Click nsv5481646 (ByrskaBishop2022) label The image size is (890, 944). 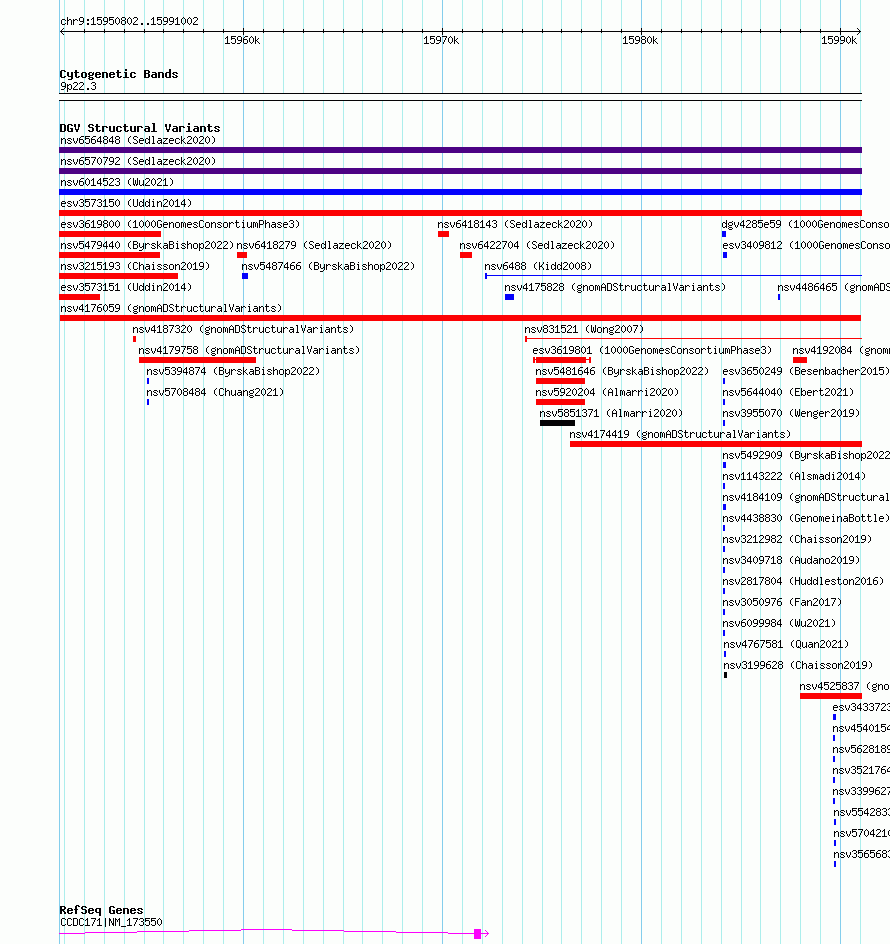pyautogui.click(x=622, y=371)
